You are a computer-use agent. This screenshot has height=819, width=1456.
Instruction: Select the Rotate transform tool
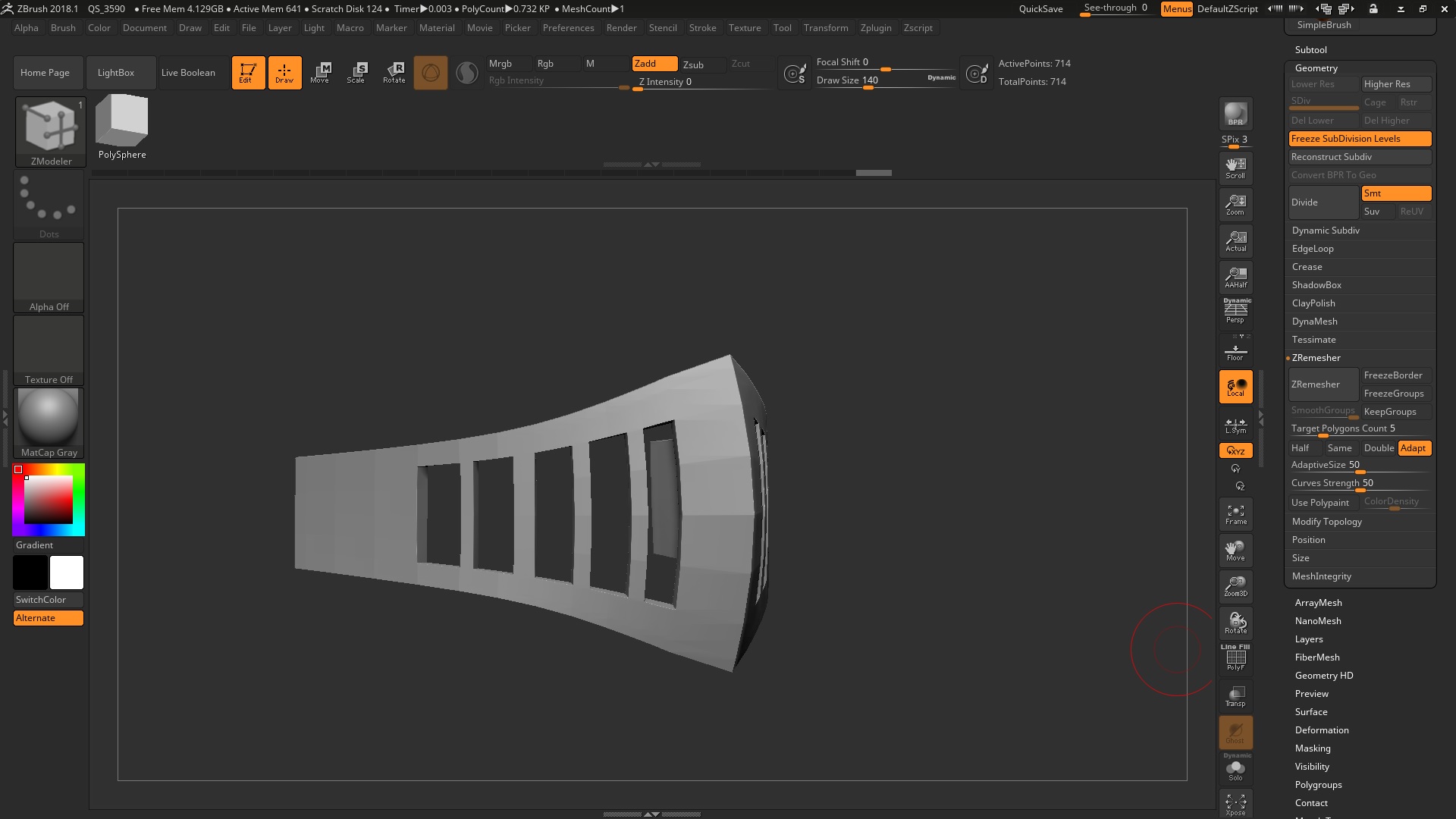click(x=394, y=73)
